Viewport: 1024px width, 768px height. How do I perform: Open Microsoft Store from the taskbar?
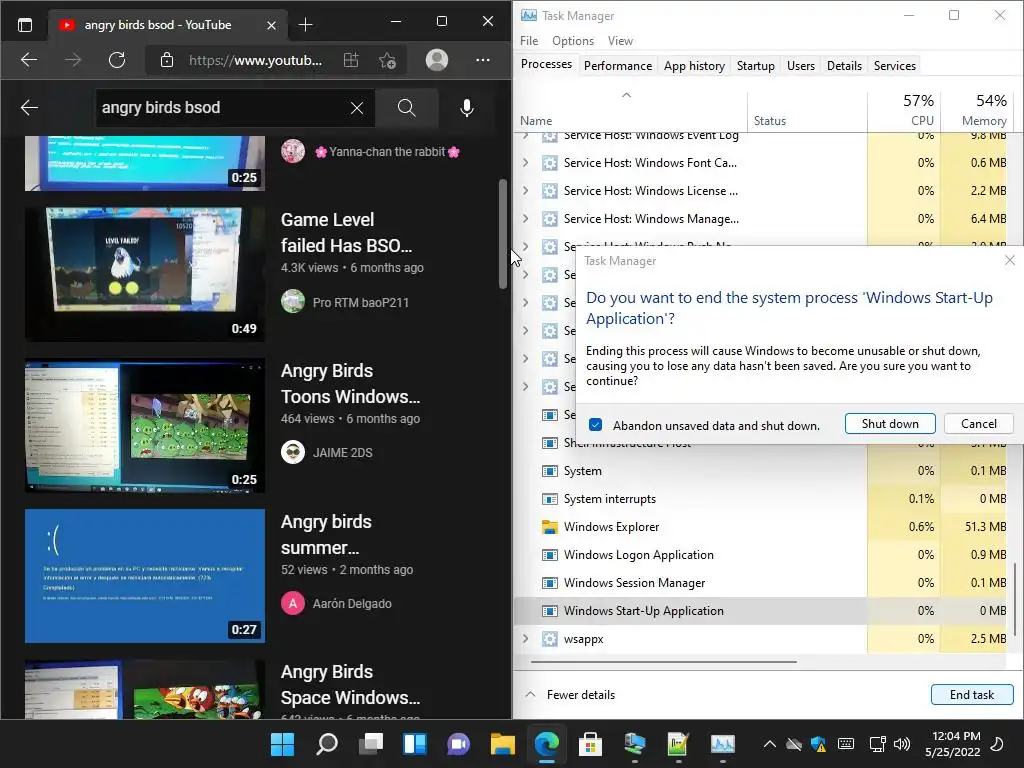(x=590, y=743)
